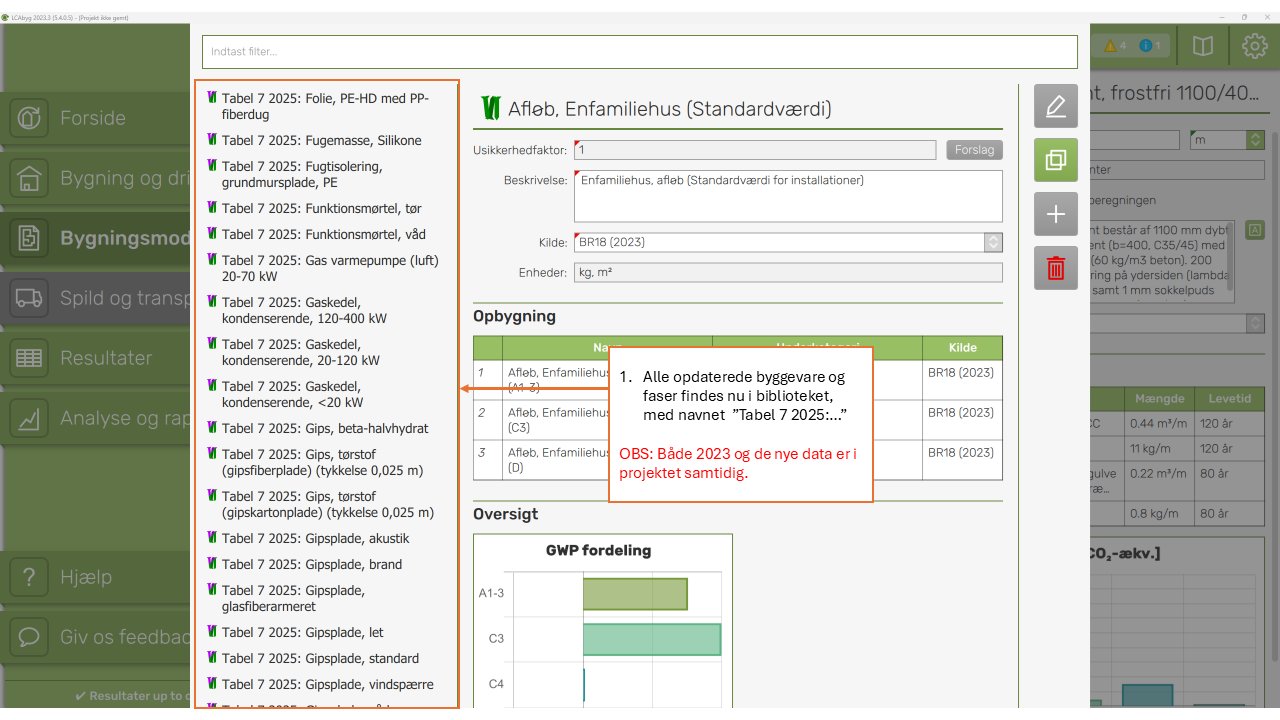Viewport: 1280px width, 720px height.
Task: Select Tabel 7 2025: Gipsplade, akustik
Action: pyautogui.click(x=315, y=538)
